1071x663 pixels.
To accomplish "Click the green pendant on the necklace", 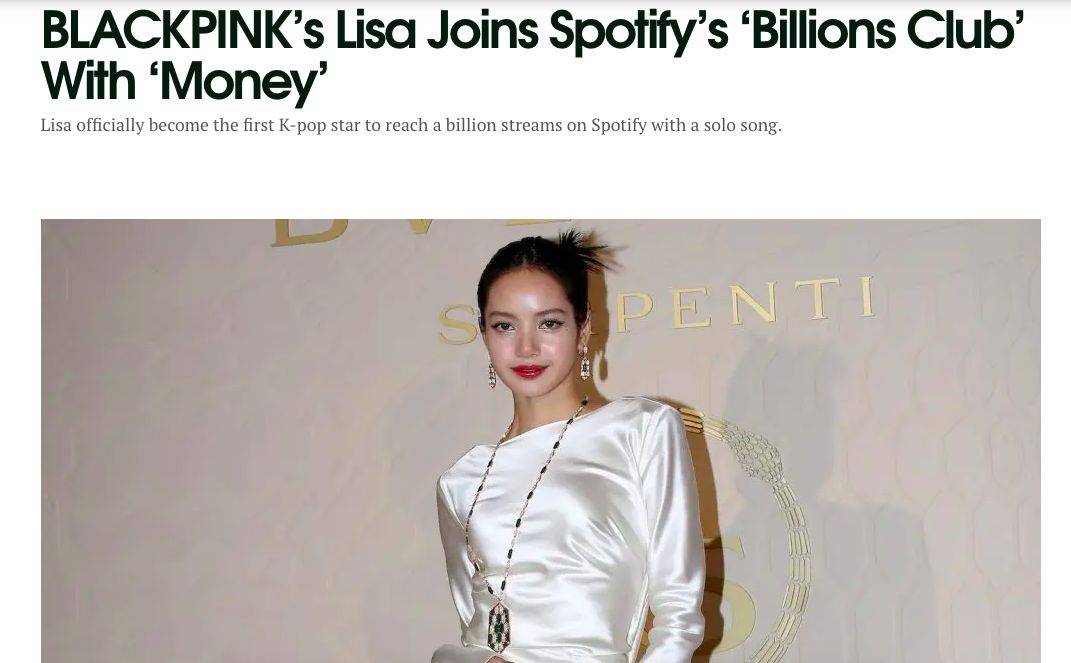I will point(498,626).
